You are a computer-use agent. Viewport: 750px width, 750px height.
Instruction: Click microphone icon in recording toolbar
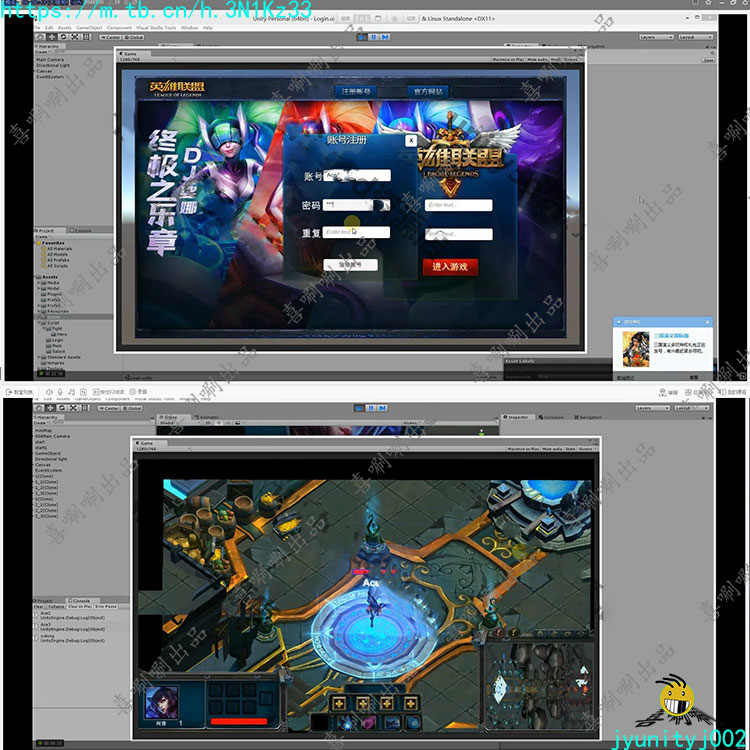point(60,392)
